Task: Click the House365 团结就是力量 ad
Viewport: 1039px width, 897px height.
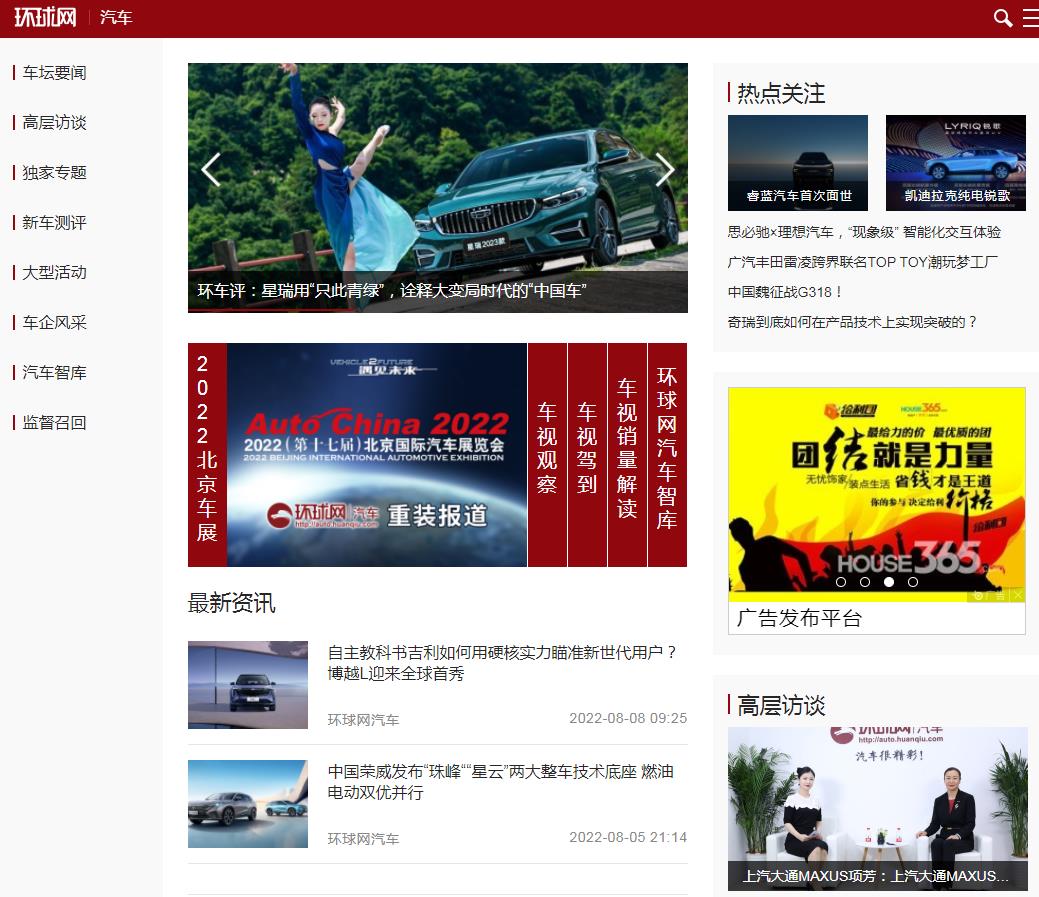Action: tap(877, 495)
